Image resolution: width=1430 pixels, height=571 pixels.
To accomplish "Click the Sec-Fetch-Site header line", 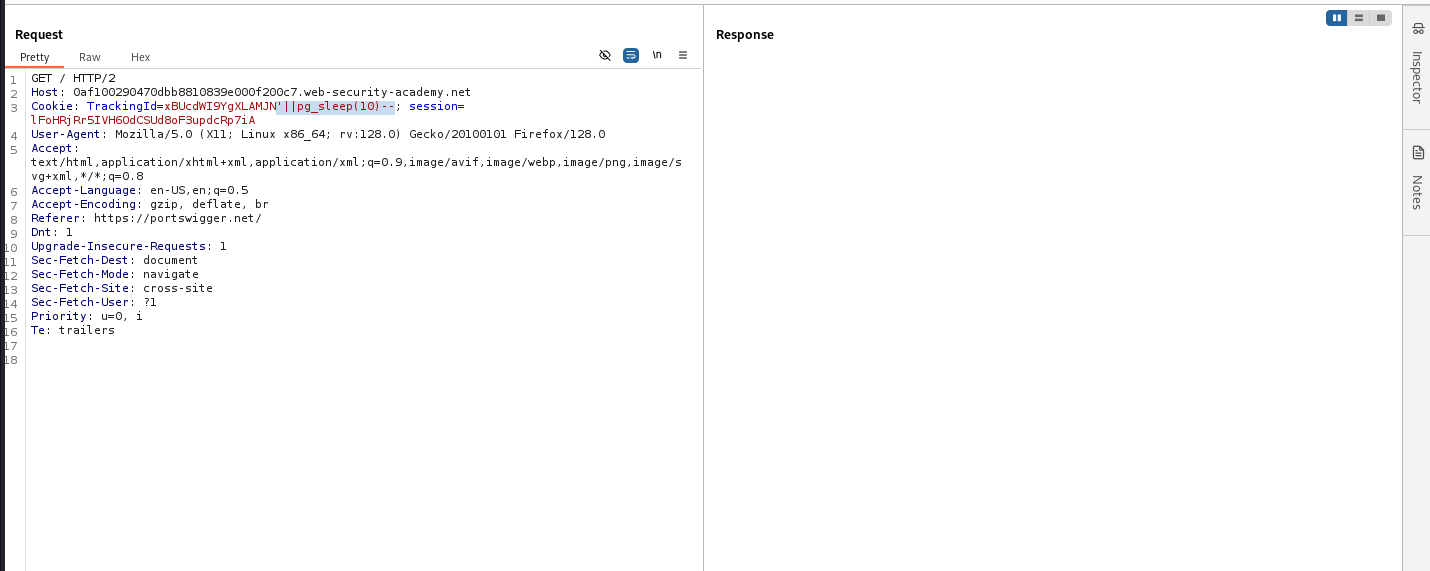I will (122, 288).
